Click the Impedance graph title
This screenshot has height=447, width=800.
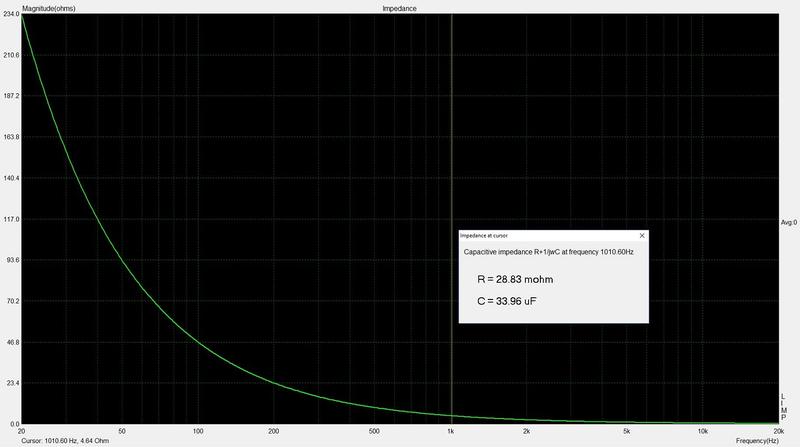click(399, 9)
